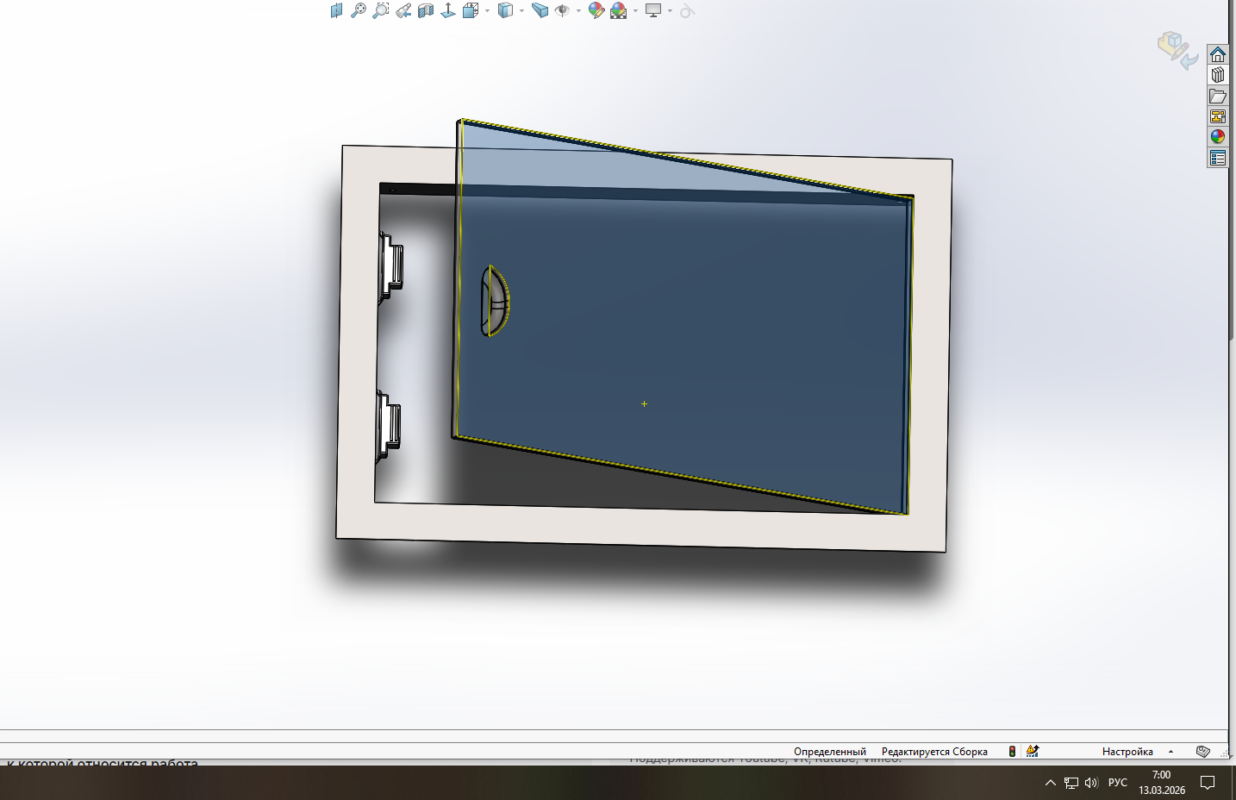Viewport: 1236px width, 800px height.
Task: Expand the Display Style dropdown arrow
Action: [521, 11]
